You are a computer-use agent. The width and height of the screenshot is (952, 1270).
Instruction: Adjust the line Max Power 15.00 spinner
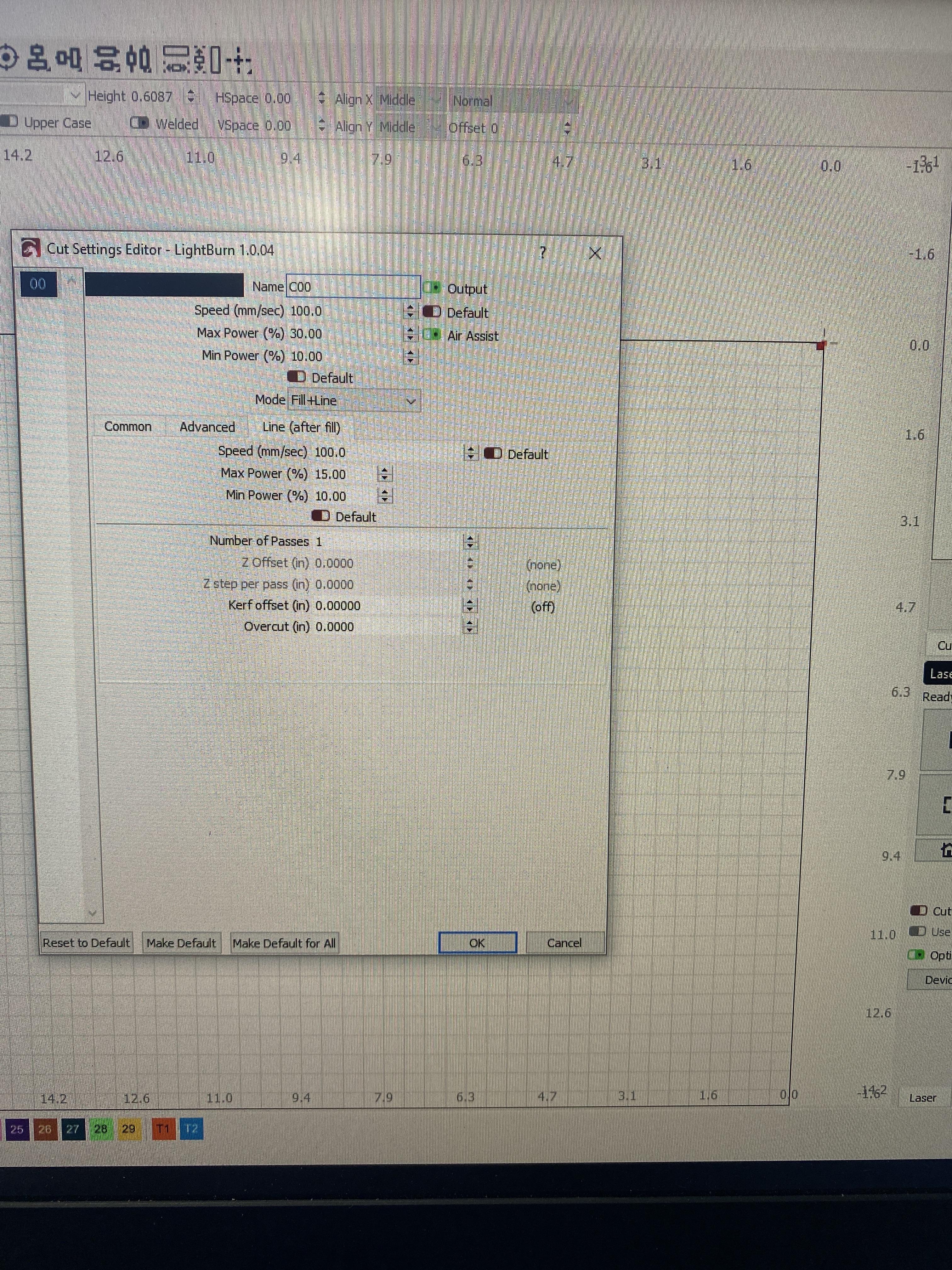[x=384, y=474]
